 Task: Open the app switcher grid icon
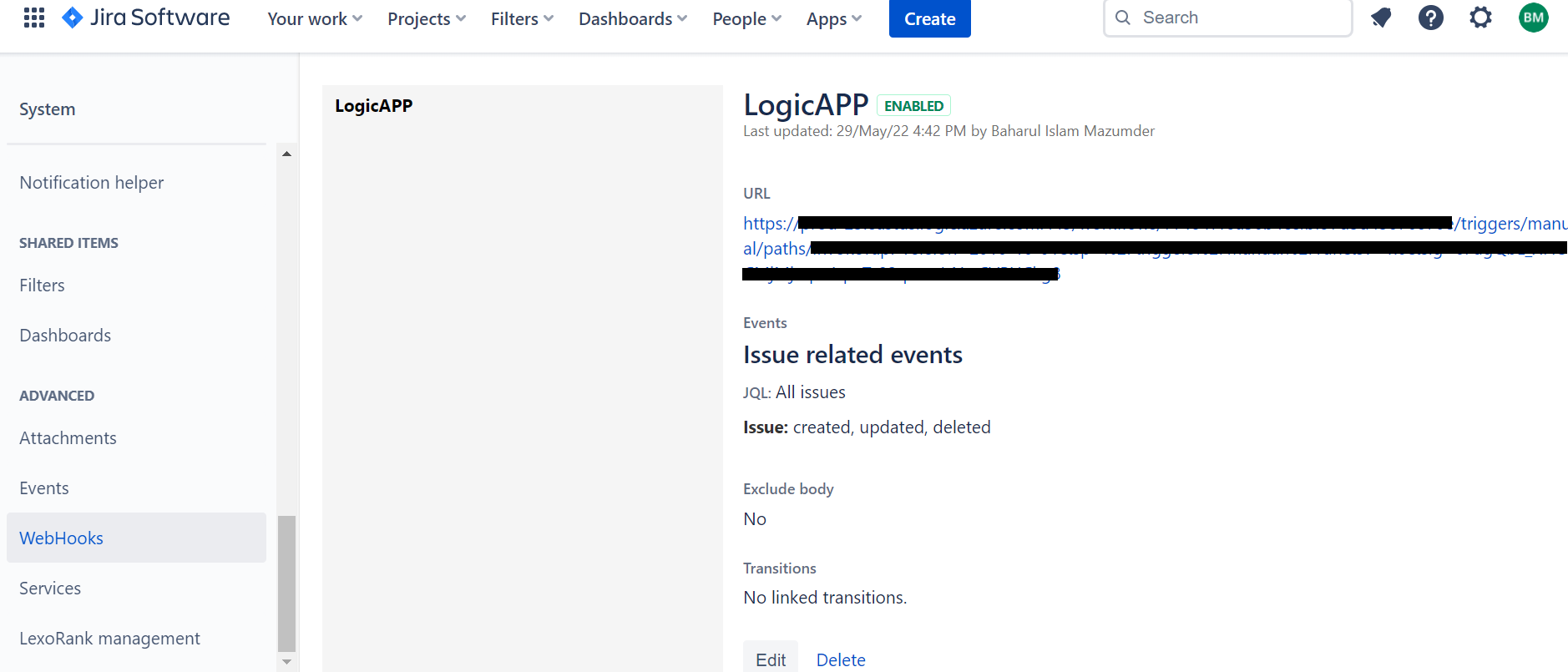click(x=34, y=18)
